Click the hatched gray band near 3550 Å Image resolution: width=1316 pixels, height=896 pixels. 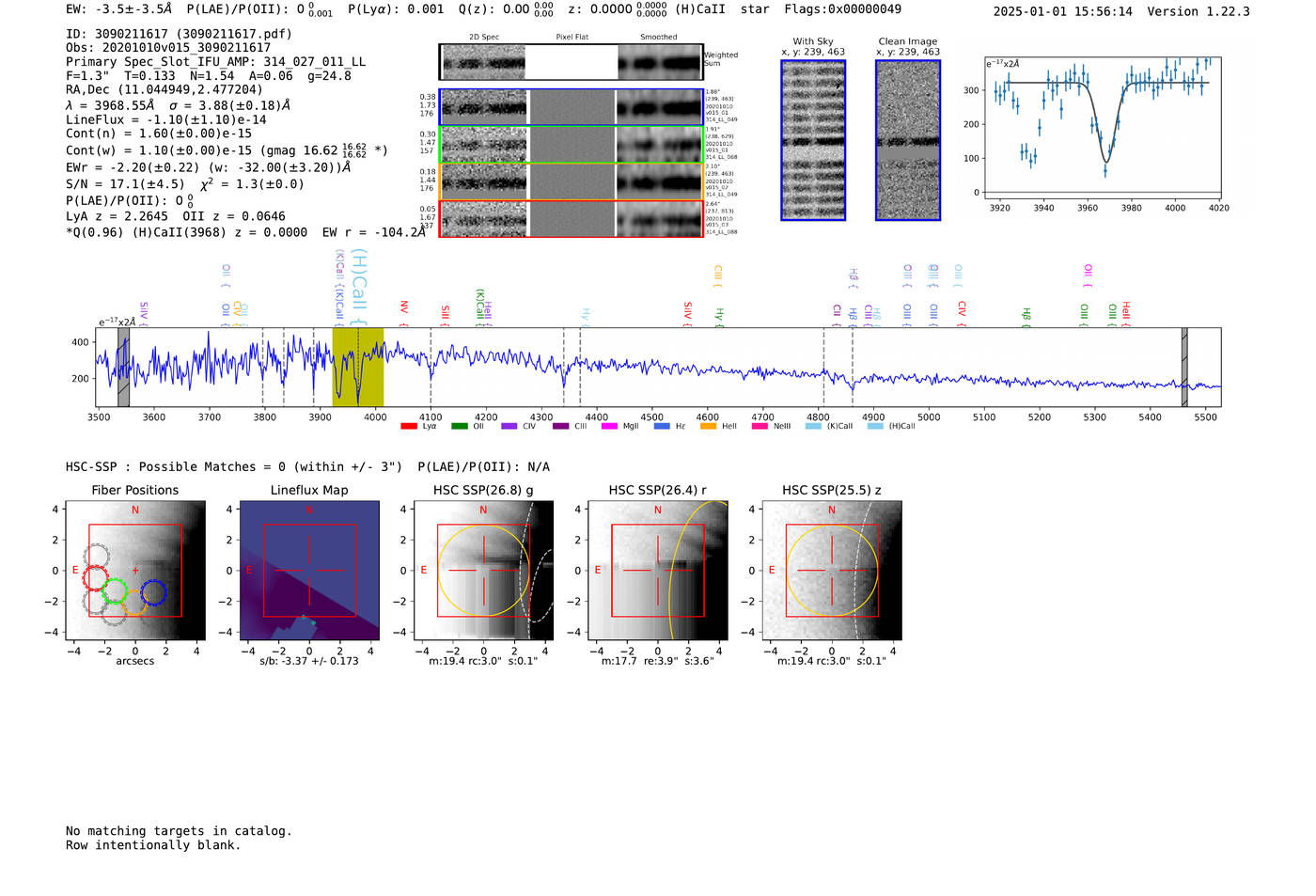[x=123, y=367]
